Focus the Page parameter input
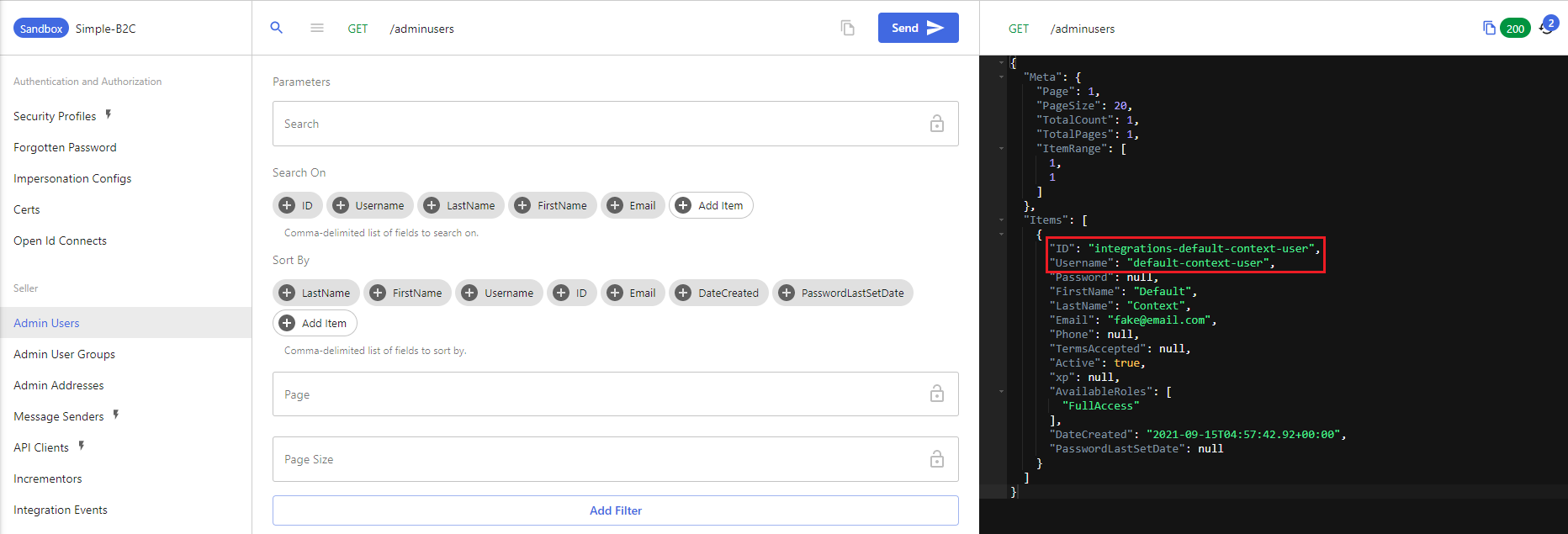Screen dimensions: 1568x534 pyautogui.click(x=615, y=394)
